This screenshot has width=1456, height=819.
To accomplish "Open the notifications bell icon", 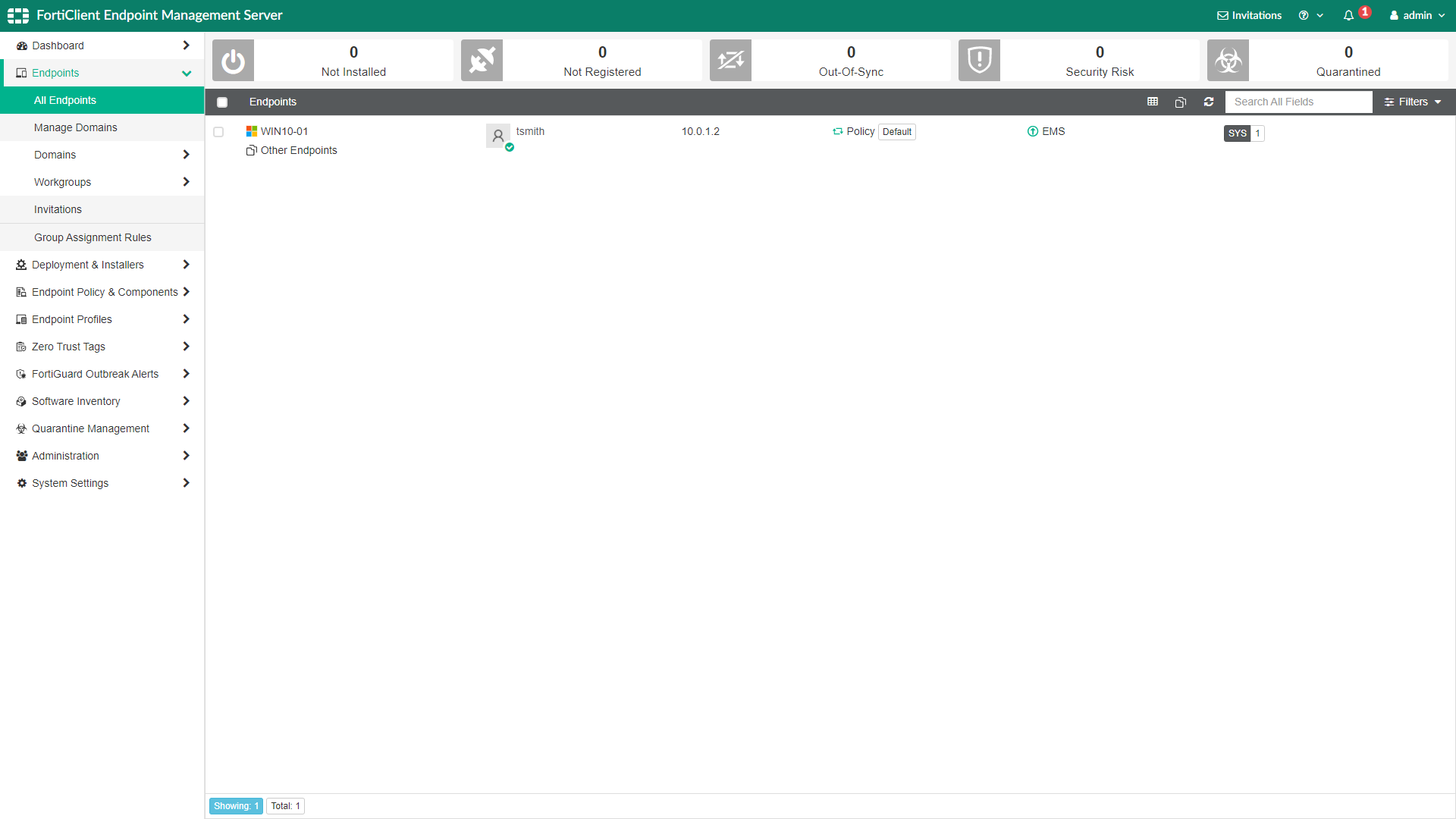I will [1348, 15].
